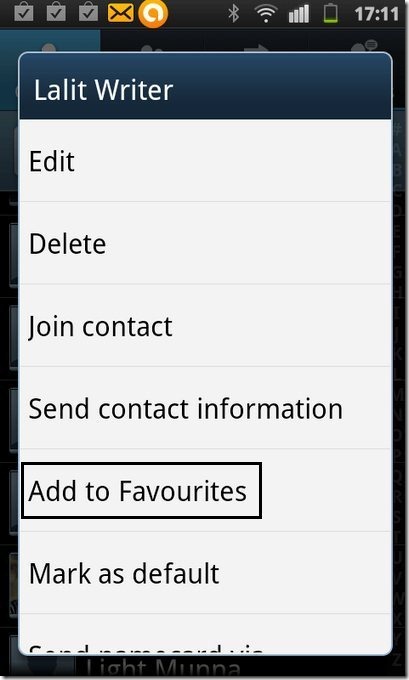Tap the 17:11 clock in status bar
The height and width of the screenshot is (680, 409).
click(376, 14)
